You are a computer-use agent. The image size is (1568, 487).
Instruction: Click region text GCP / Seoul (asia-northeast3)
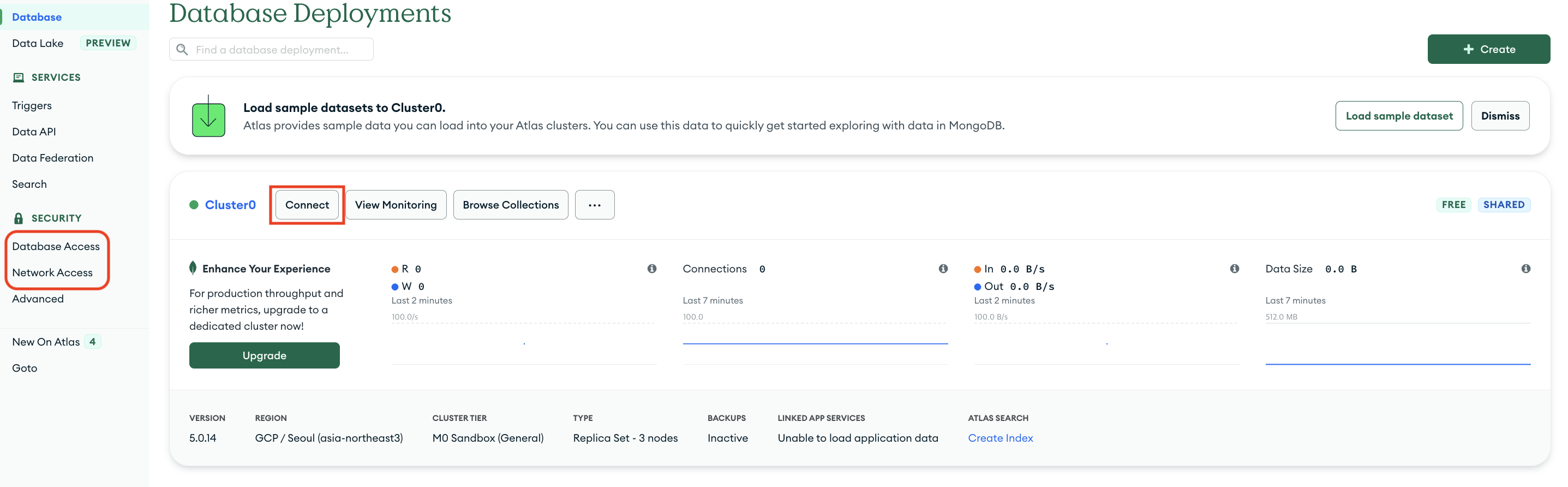[328, 438]
